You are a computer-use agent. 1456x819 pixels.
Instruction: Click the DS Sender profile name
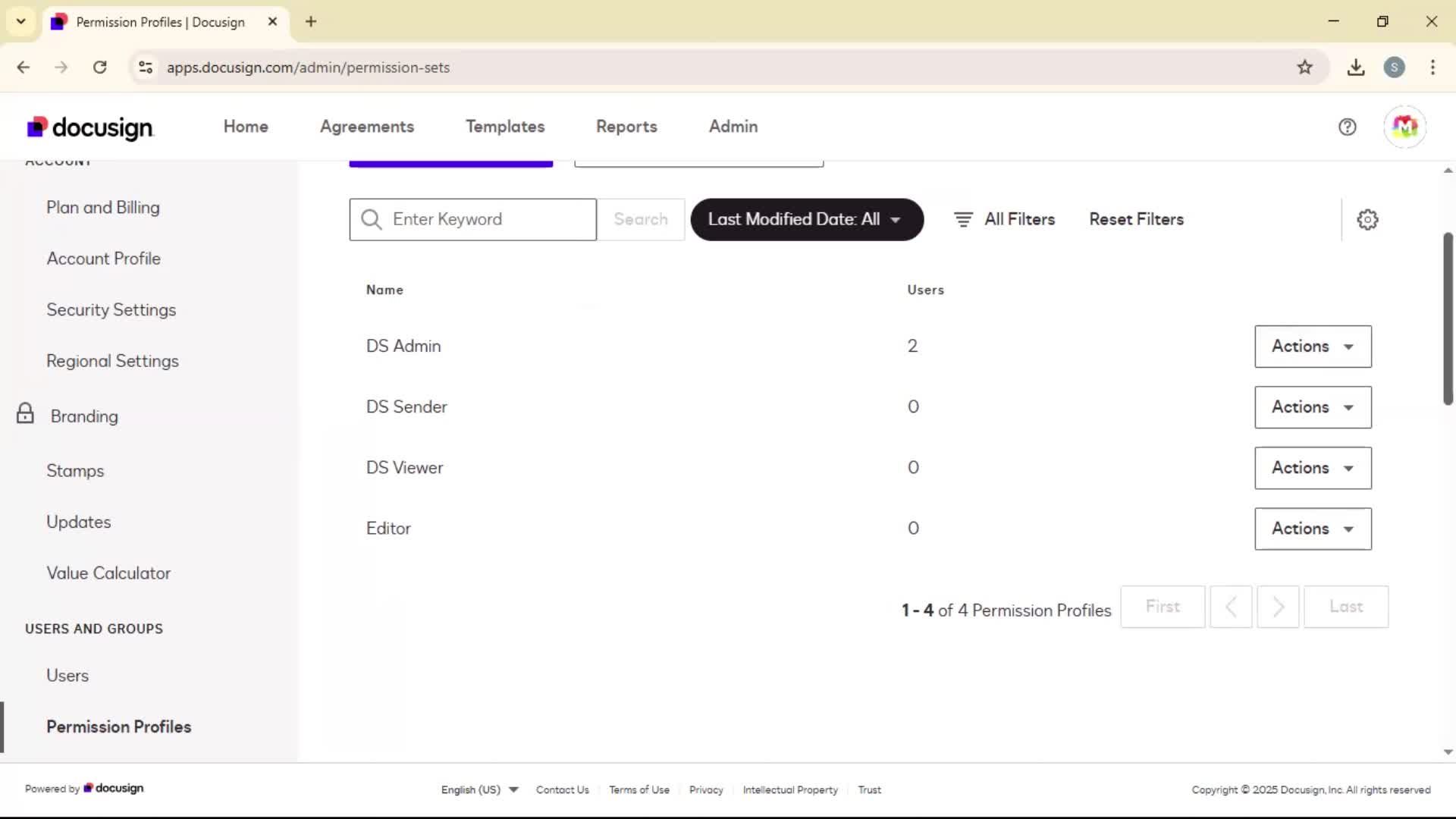pyautogui.click(x=406, y=407)
